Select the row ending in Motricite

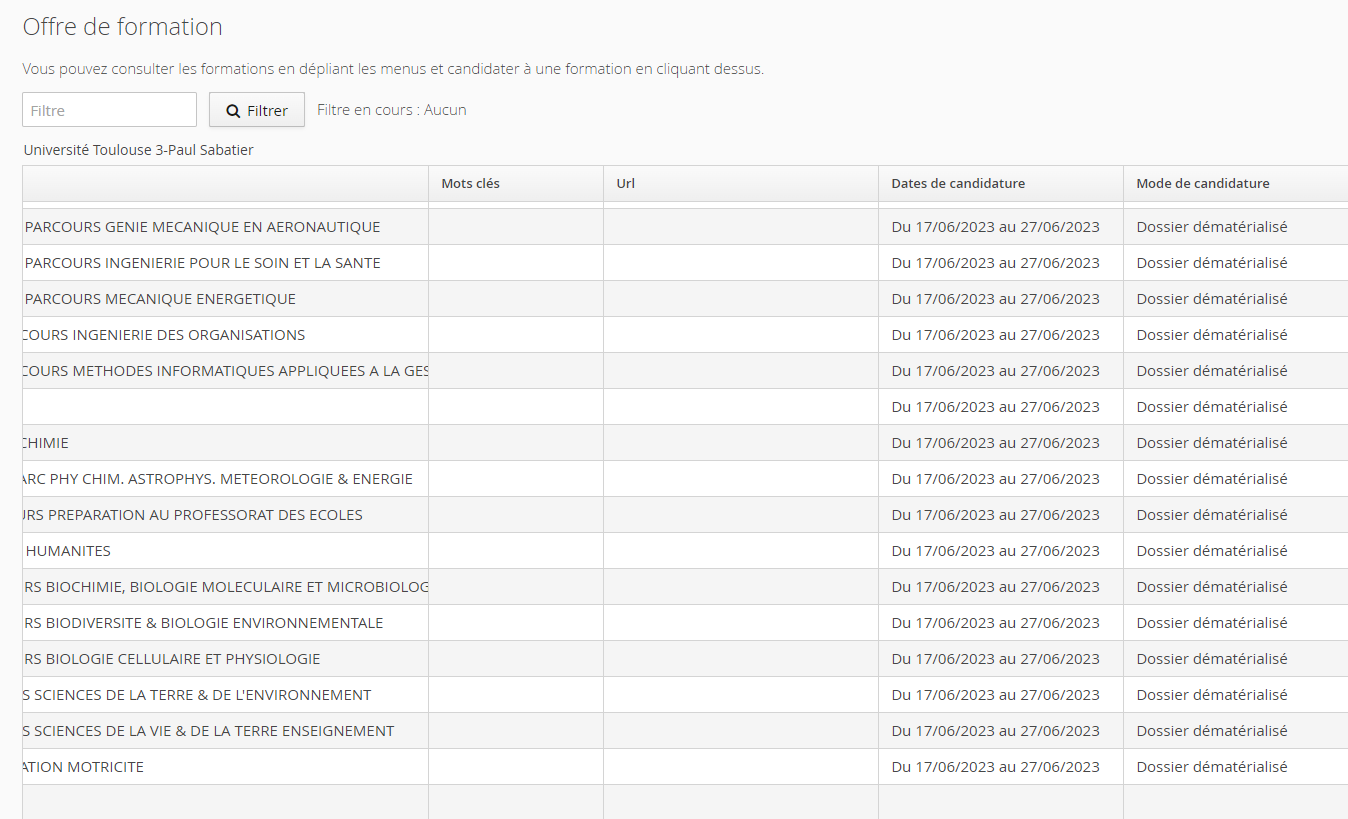click(84, 767)
